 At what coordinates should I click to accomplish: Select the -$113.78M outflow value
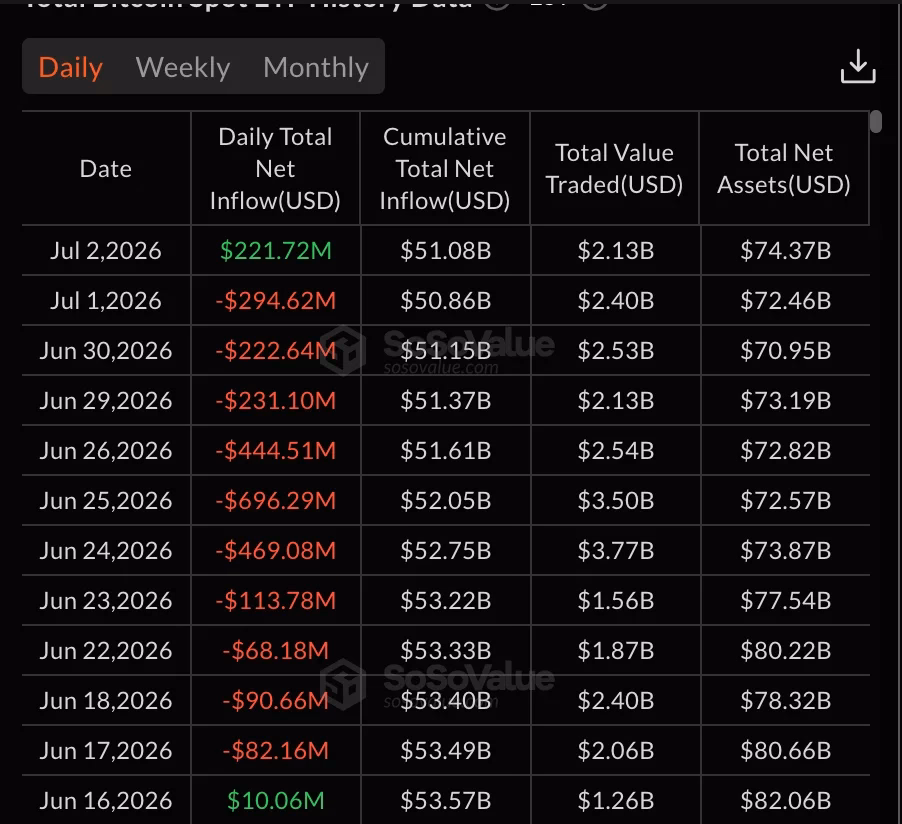[x=276, y=601]
